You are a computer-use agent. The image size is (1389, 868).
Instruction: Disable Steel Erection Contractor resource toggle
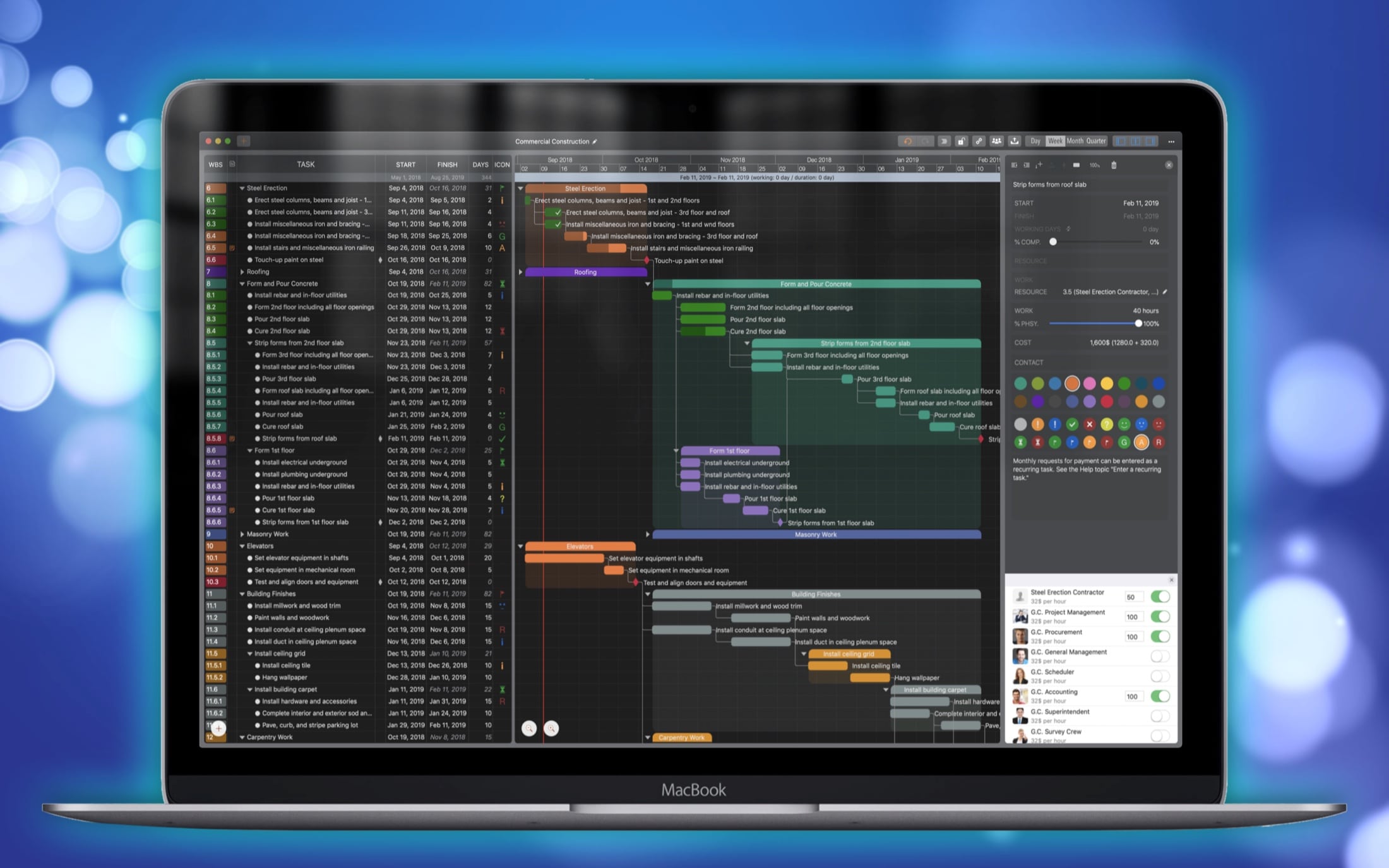(x=1160, y=597)
